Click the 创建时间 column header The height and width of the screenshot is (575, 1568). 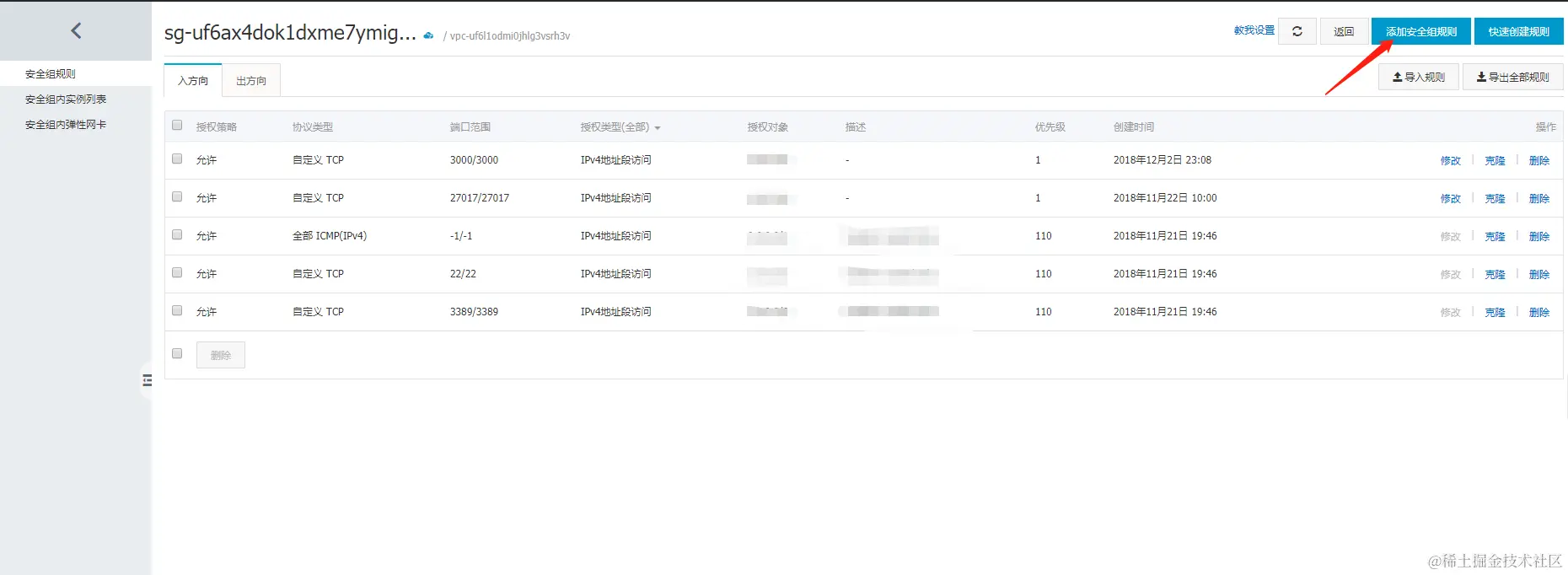tap(1134, 127)
